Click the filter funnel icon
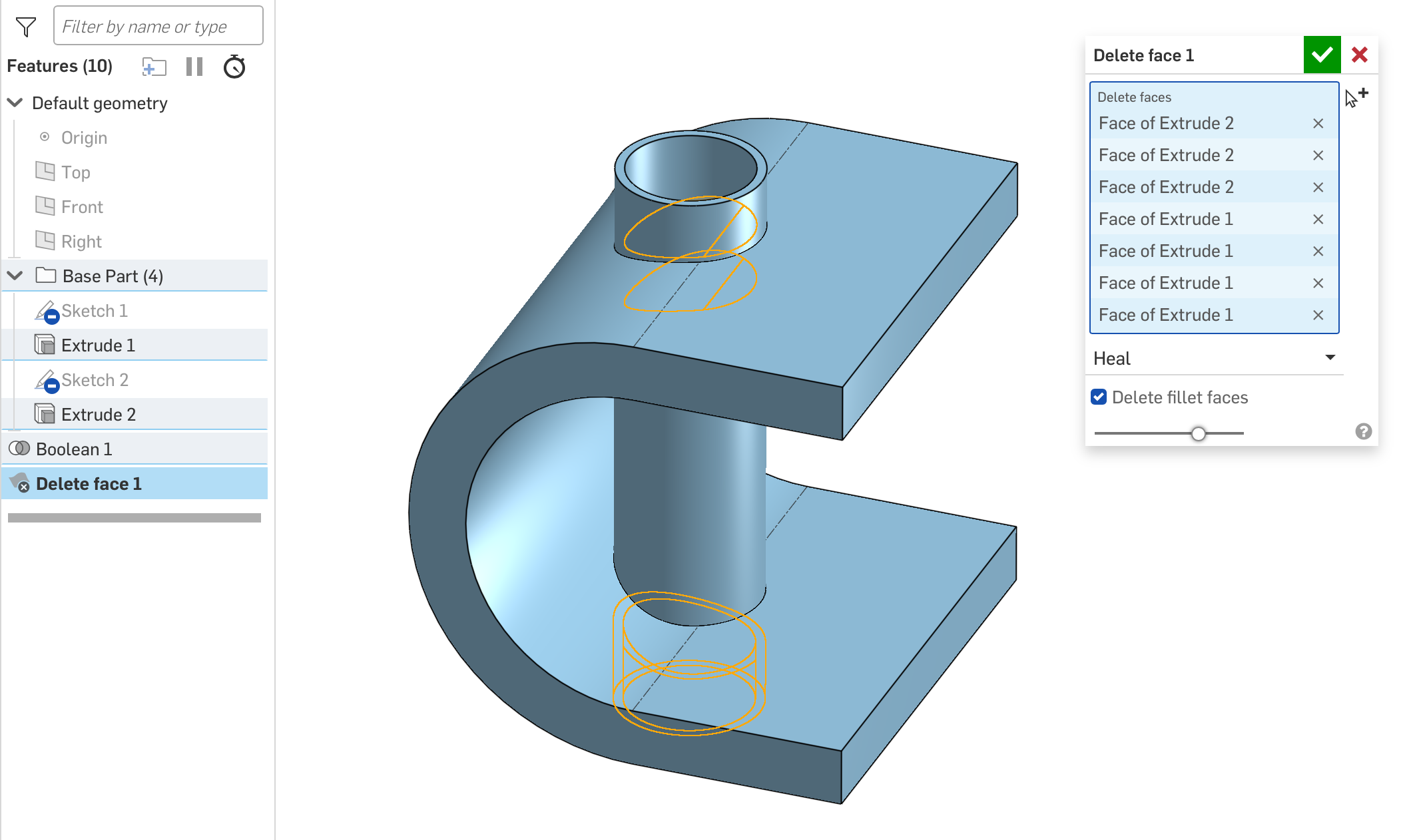Viewport: 1401px width, 840px height. (x=26, y=27)
